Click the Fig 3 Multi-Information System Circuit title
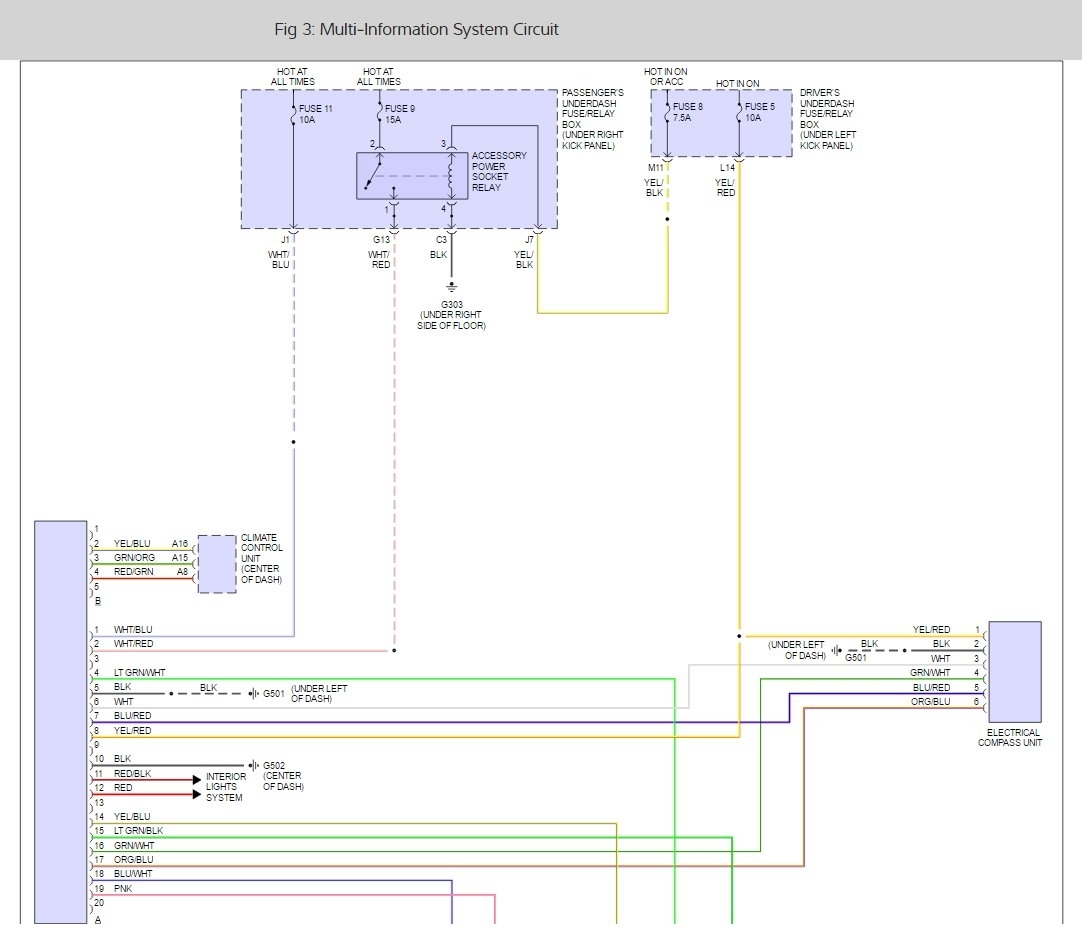Image resolution: width=1082 pixels, height=938 pixels. pyautogui.click(x=416, y=29)
